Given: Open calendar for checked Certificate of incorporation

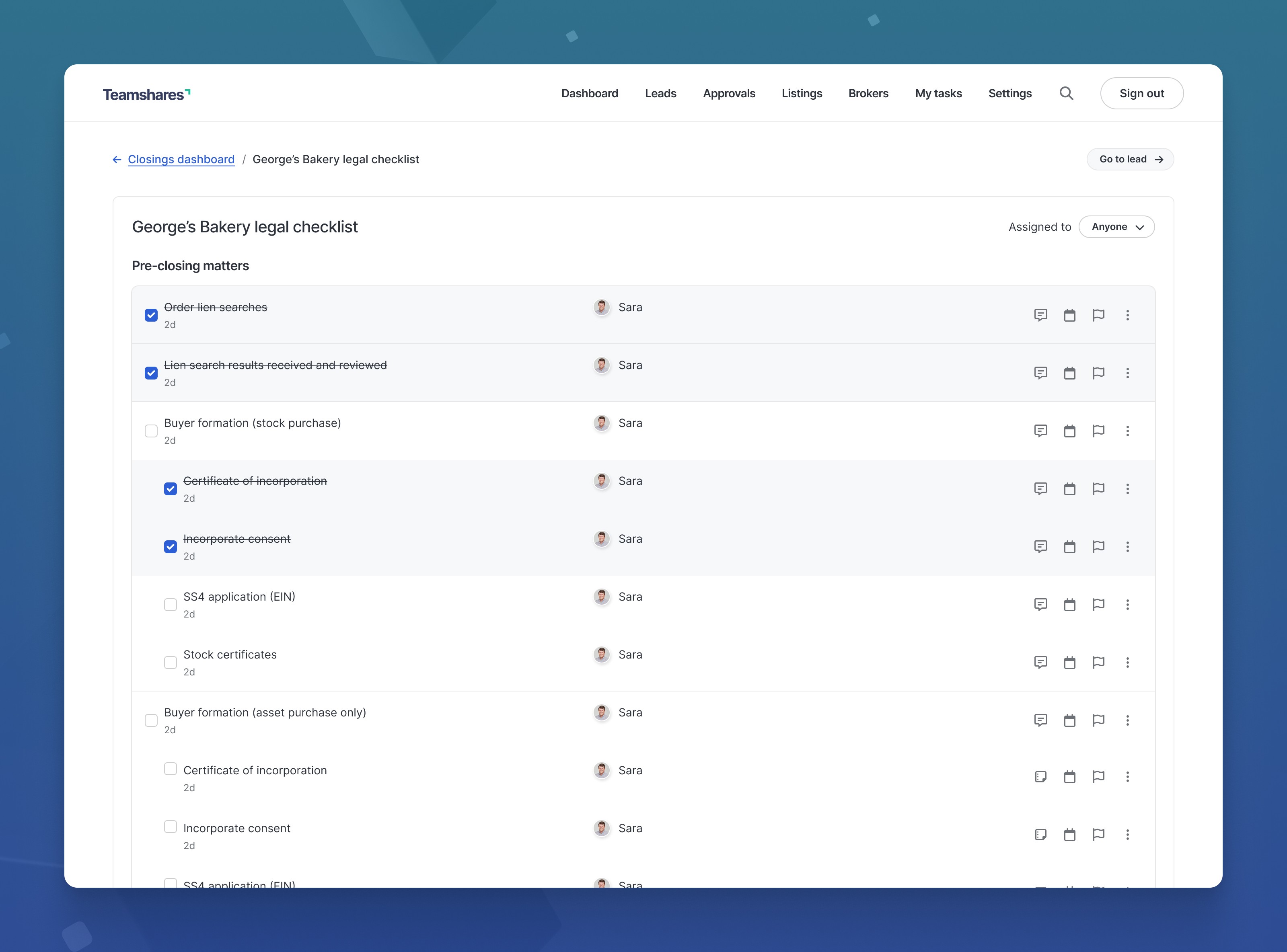Looking at the screenshot, I should click(1070, 489).
